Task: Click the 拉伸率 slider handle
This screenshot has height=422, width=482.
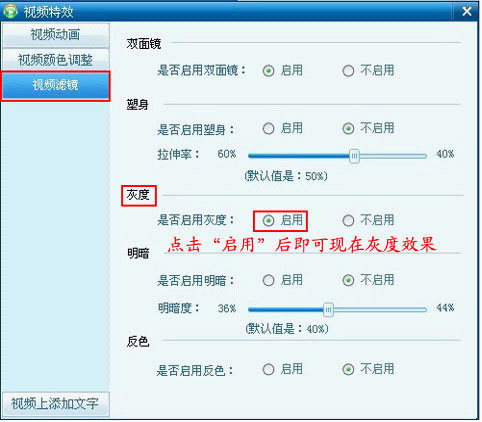Action: coord(354,156)
